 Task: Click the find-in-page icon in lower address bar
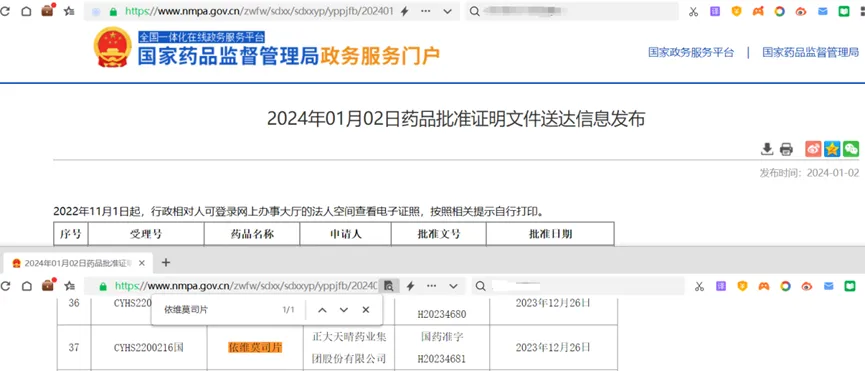pyautogui.click(x=389, y=286)
